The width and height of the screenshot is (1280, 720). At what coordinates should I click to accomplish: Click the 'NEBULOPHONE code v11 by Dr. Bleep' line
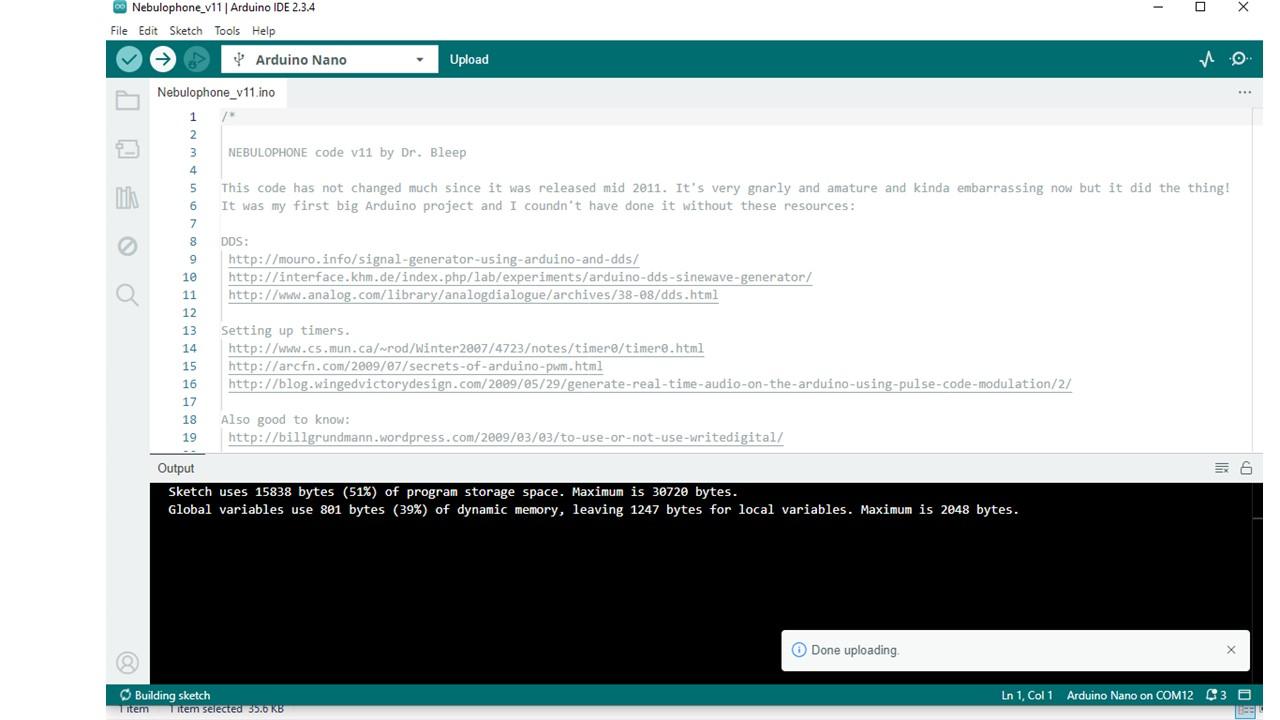click(x=347, y=153)
